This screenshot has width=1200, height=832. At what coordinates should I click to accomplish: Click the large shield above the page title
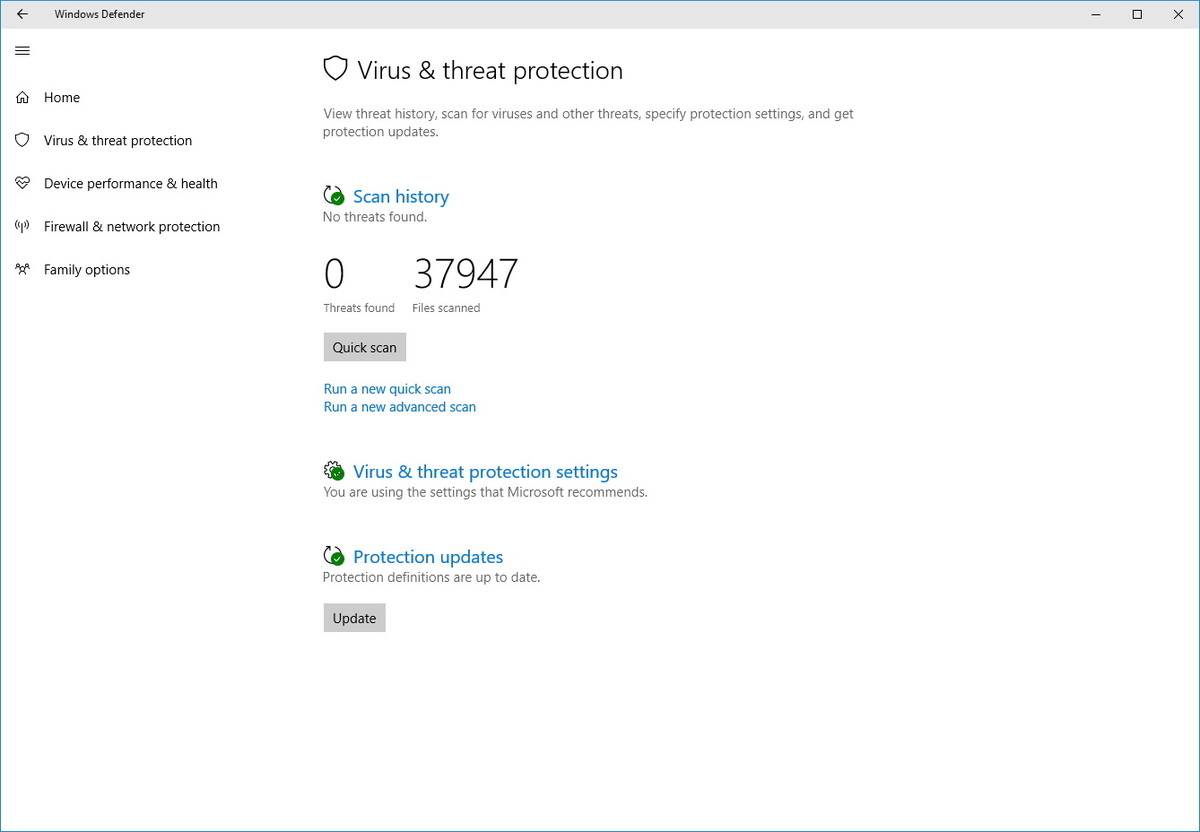coord(334,69)
